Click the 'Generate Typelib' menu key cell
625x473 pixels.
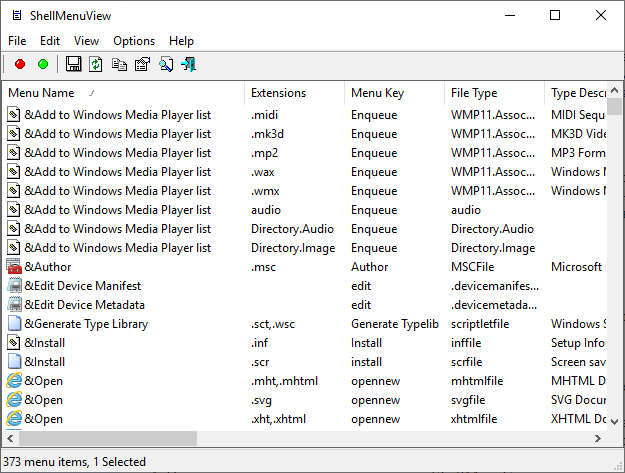tap(395, 324)
